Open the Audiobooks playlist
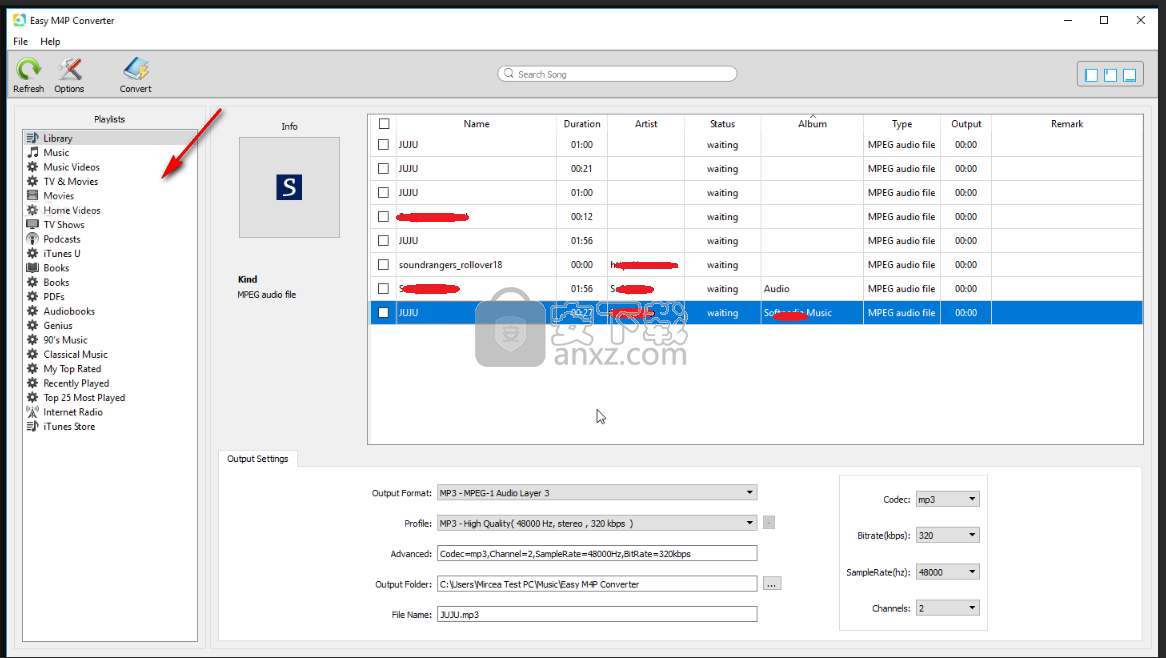This screenshot has height=658, width=1166. pyautogui.click(x=69, y=312)
